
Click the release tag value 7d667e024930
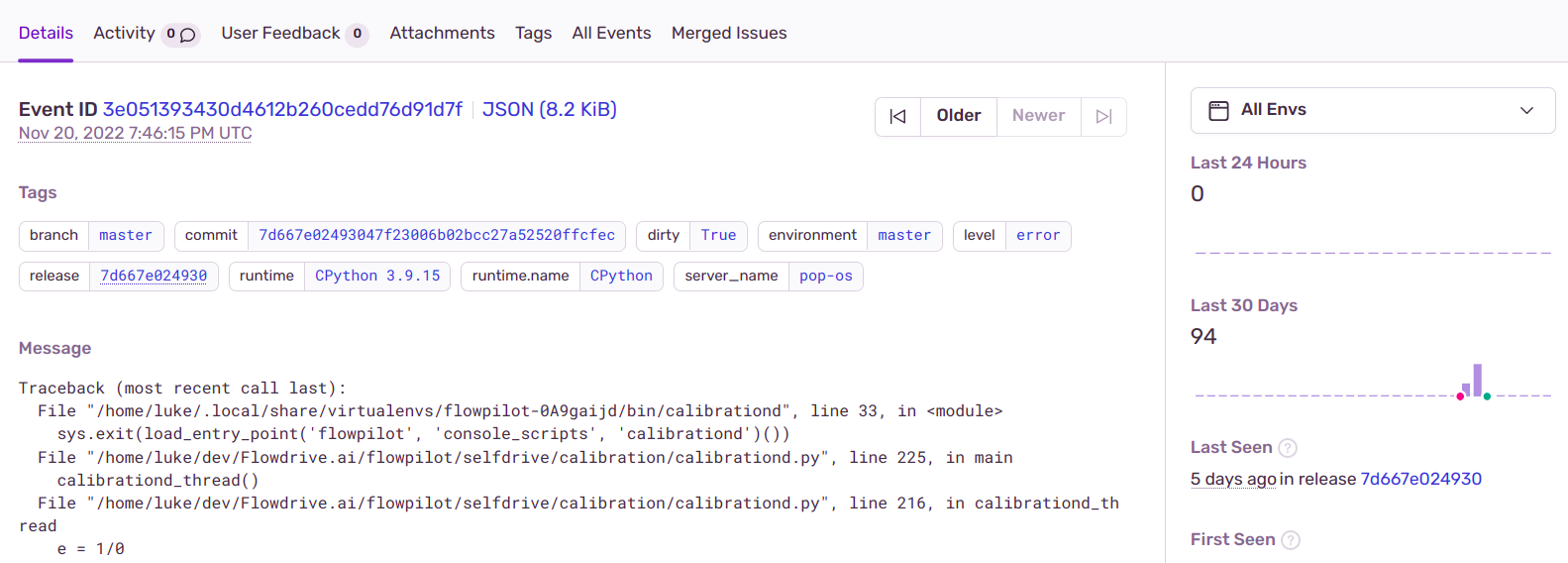[154, 276]
